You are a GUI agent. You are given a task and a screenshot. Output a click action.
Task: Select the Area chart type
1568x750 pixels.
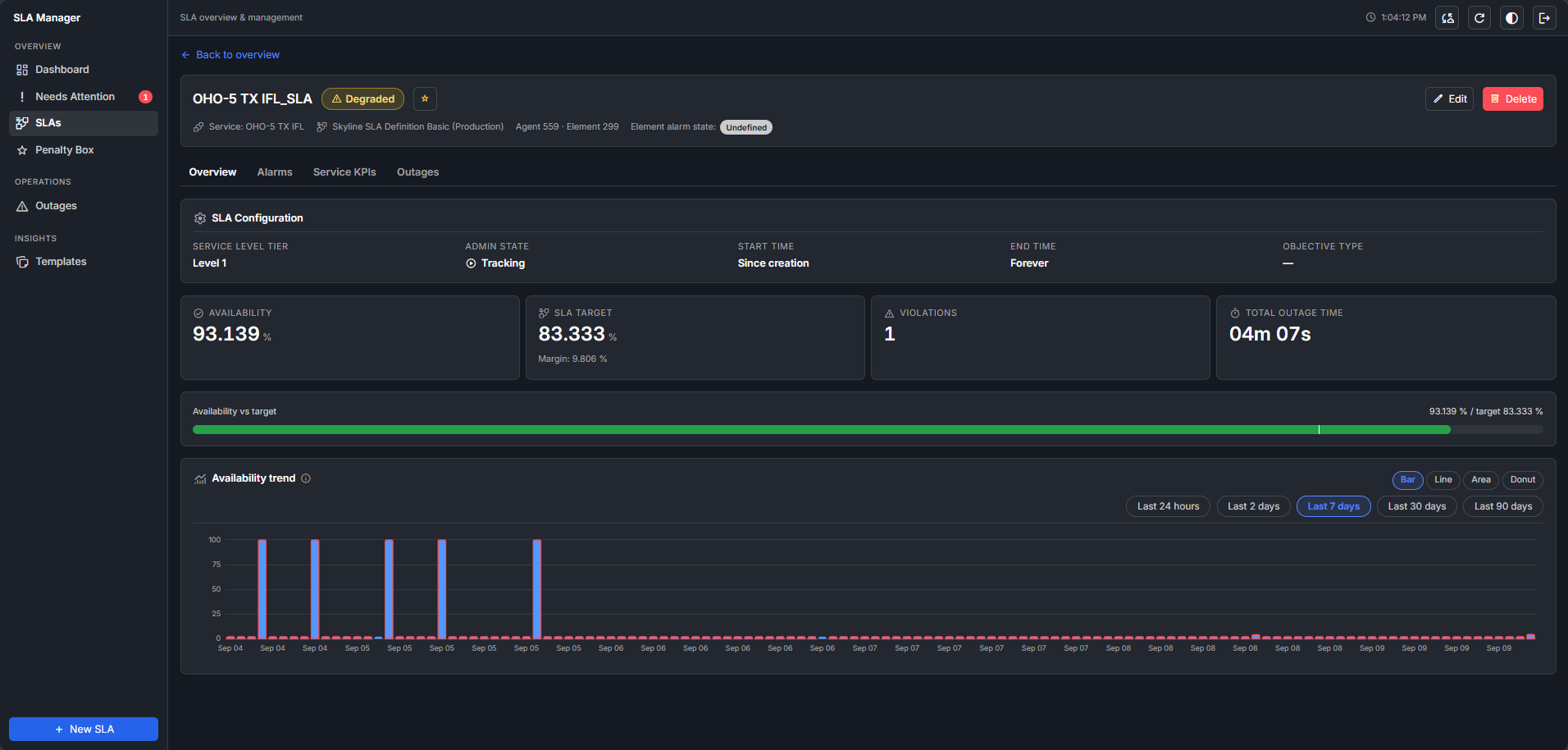click(x=1481, y=480)
